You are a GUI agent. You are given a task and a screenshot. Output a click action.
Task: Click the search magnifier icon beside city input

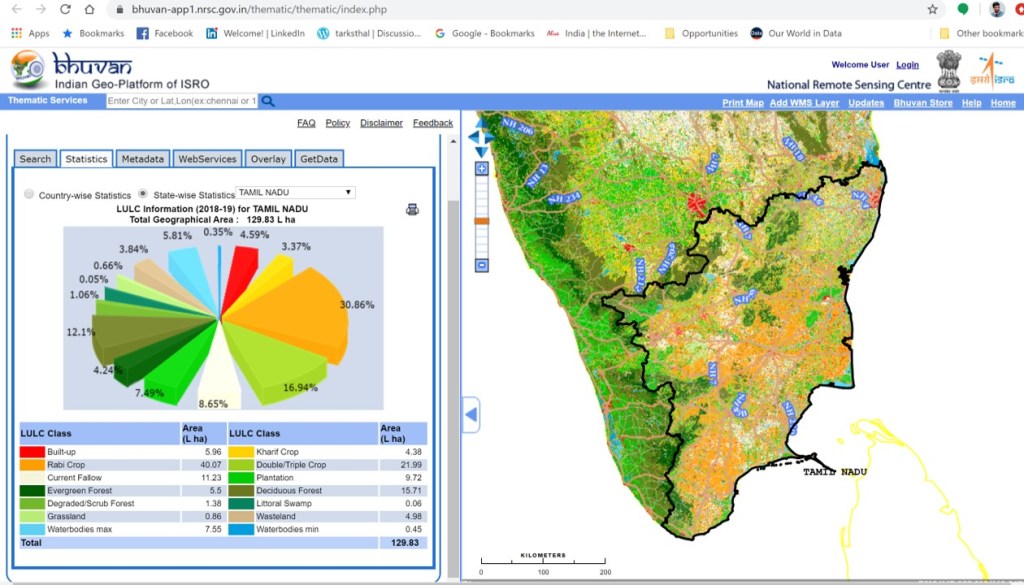[267, 101]
